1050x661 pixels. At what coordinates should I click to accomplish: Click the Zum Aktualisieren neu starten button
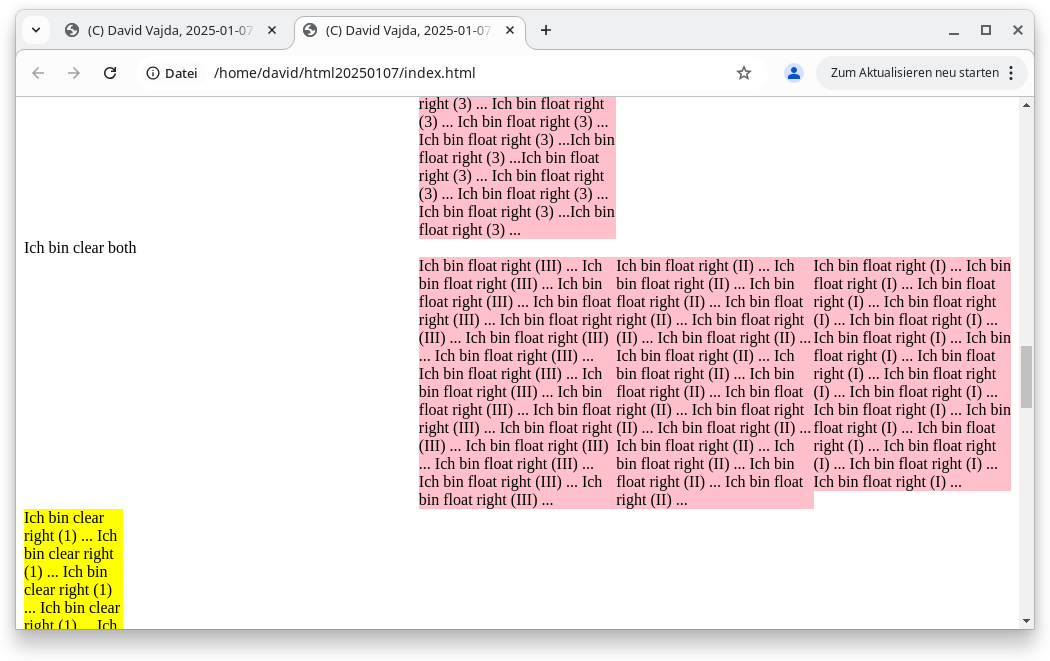(912, 72)
